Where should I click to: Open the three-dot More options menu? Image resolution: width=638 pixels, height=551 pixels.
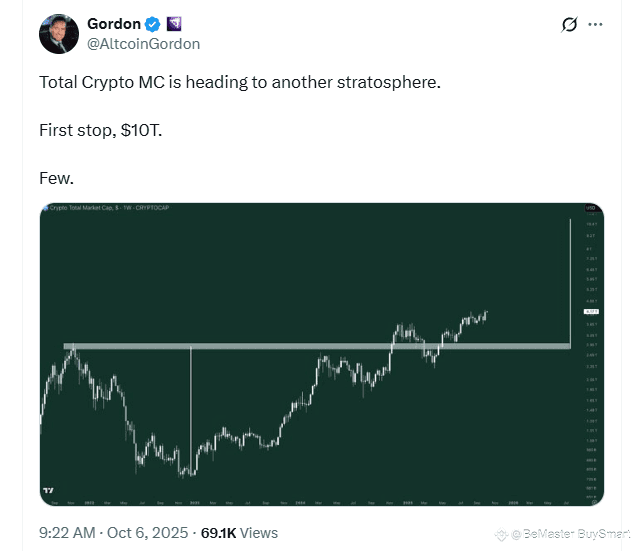pyautogui.click(x=596, y=24)
